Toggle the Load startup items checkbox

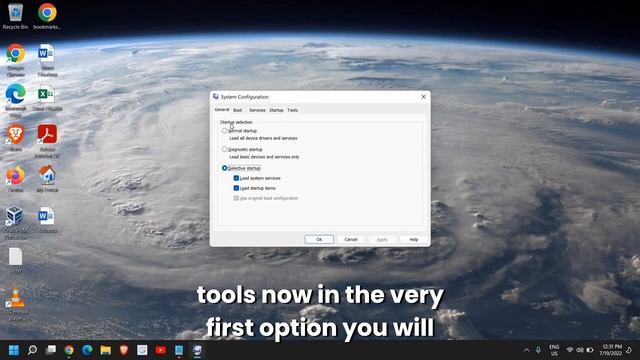(236, 188)
